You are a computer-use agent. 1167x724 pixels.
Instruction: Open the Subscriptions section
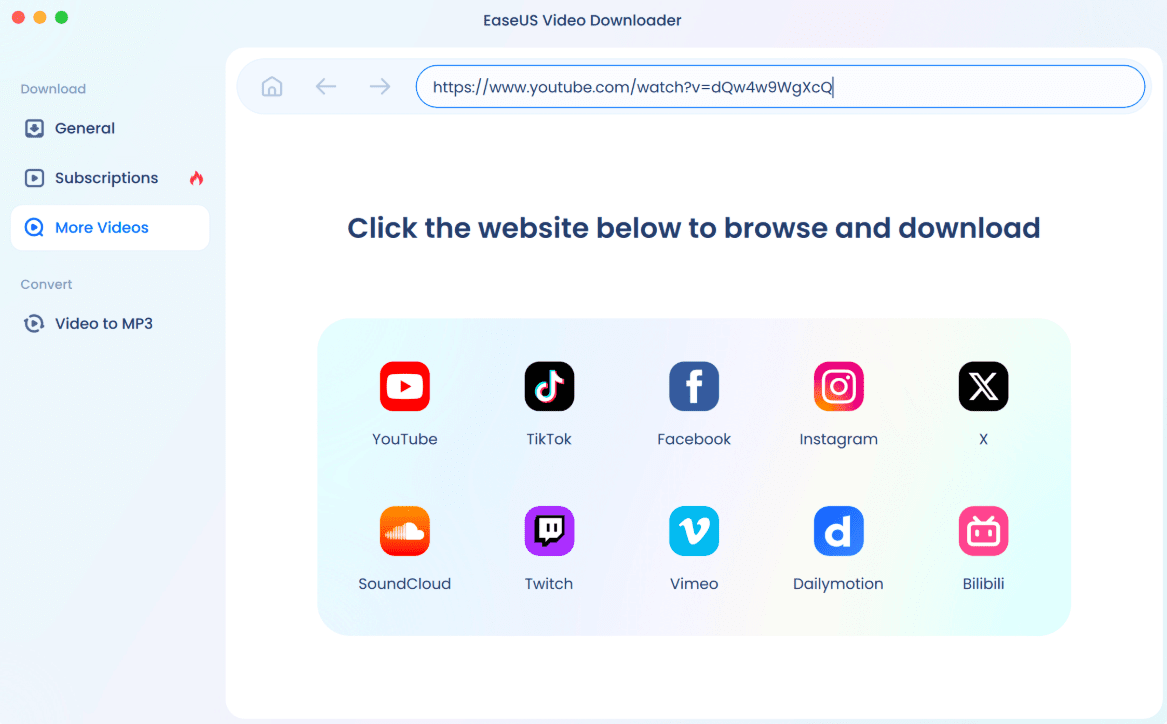click(110, 178)
